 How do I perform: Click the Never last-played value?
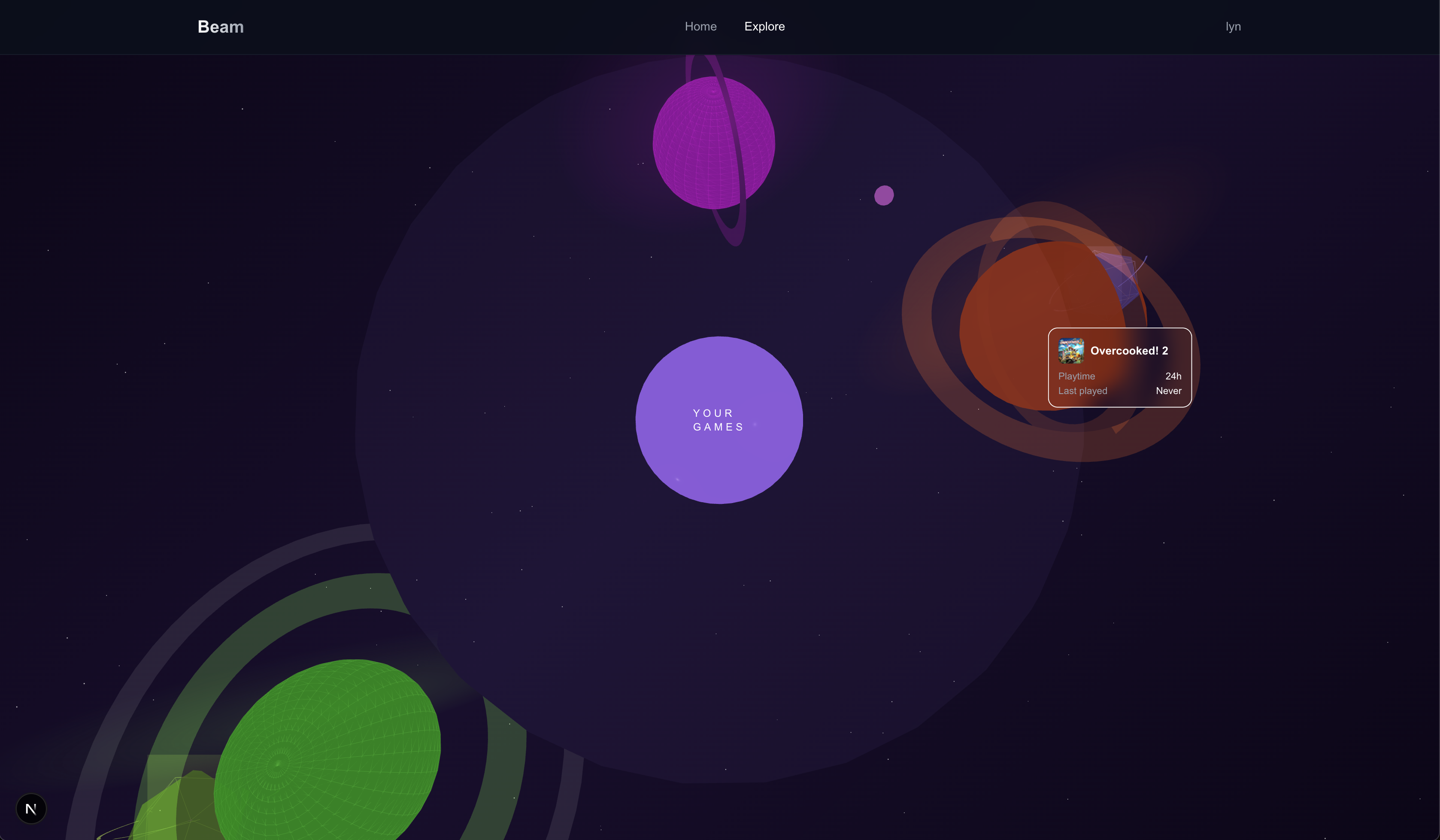[1168, 391]
